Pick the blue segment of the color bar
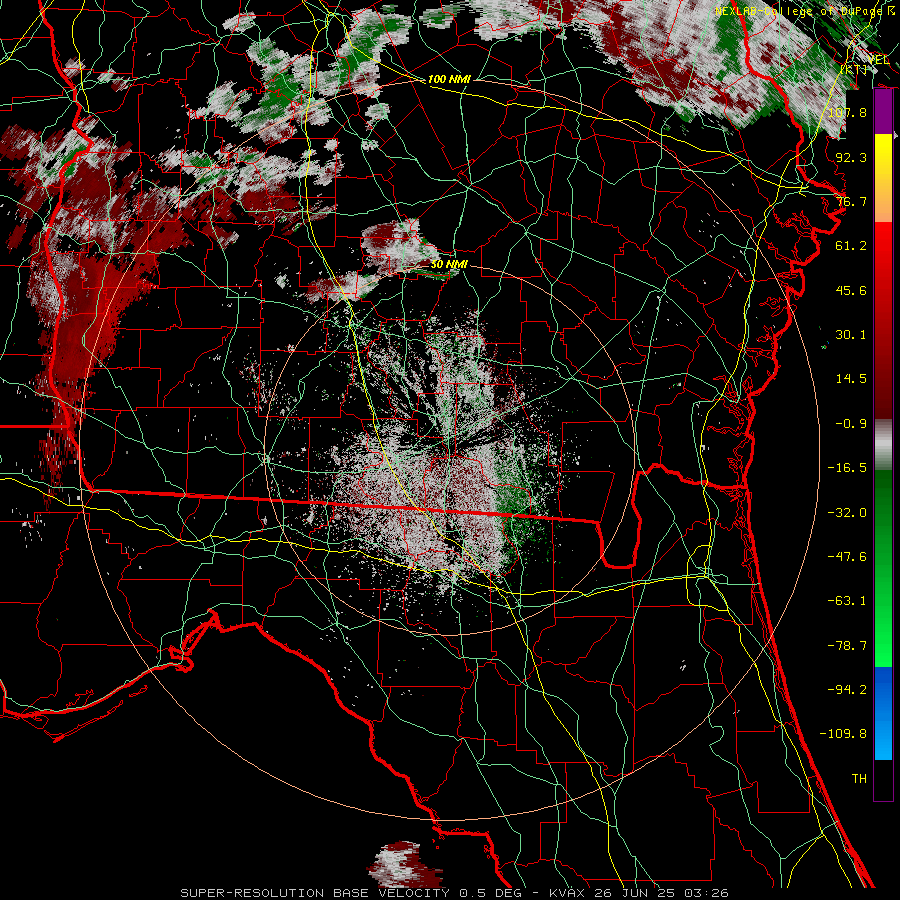This screenshot has height=900, width=900. click(883, 712)
